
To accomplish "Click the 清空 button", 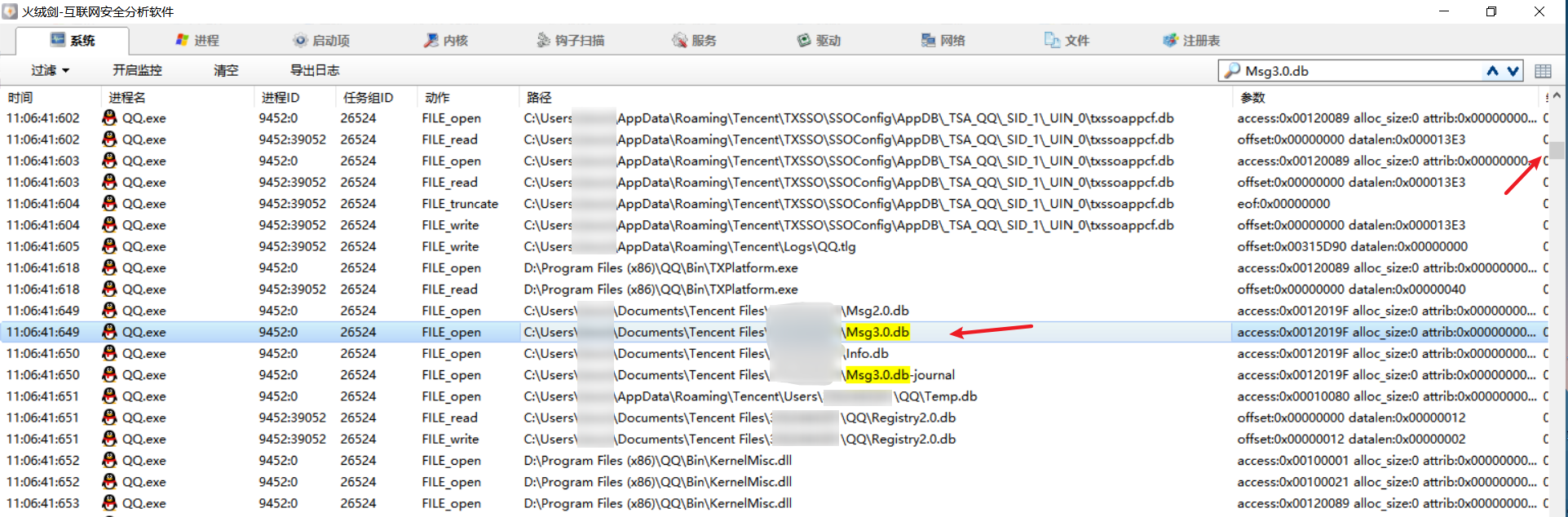I will pyautogui.click(x=226, y=70).
